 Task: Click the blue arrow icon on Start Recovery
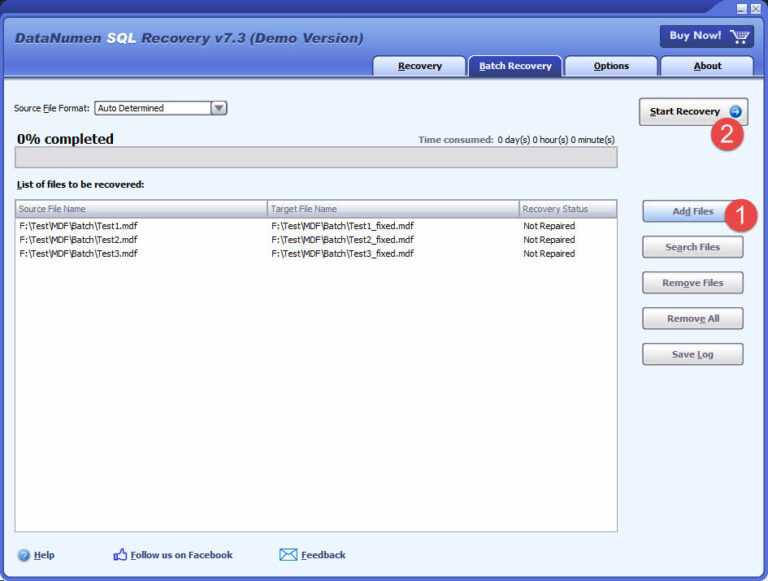pyautogui.click(x=735, y=112)
